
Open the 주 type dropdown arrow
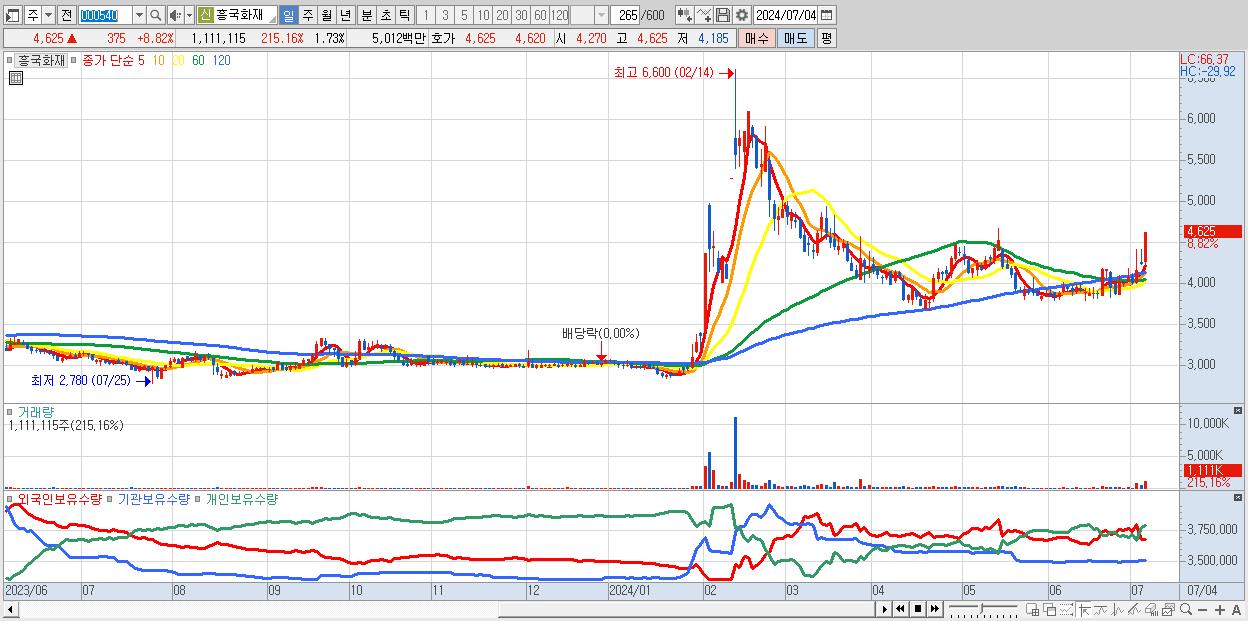tap(48, 16)
